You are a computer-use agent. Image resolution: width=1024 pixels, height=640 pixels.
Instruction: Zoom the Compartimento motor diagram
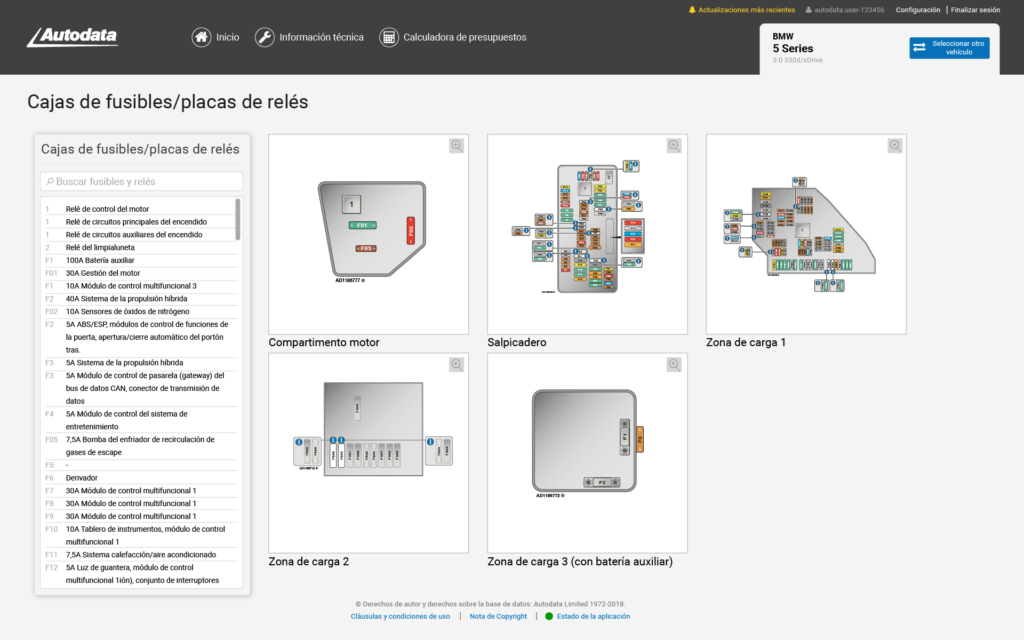click(456, 146)
